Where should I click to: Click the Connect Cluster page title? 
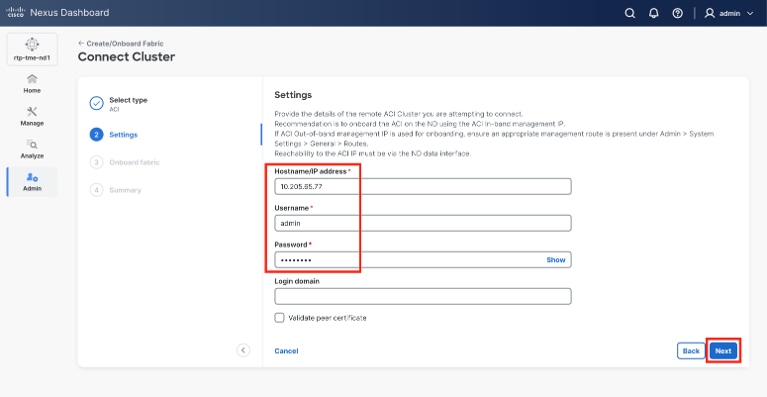[126, 57]
